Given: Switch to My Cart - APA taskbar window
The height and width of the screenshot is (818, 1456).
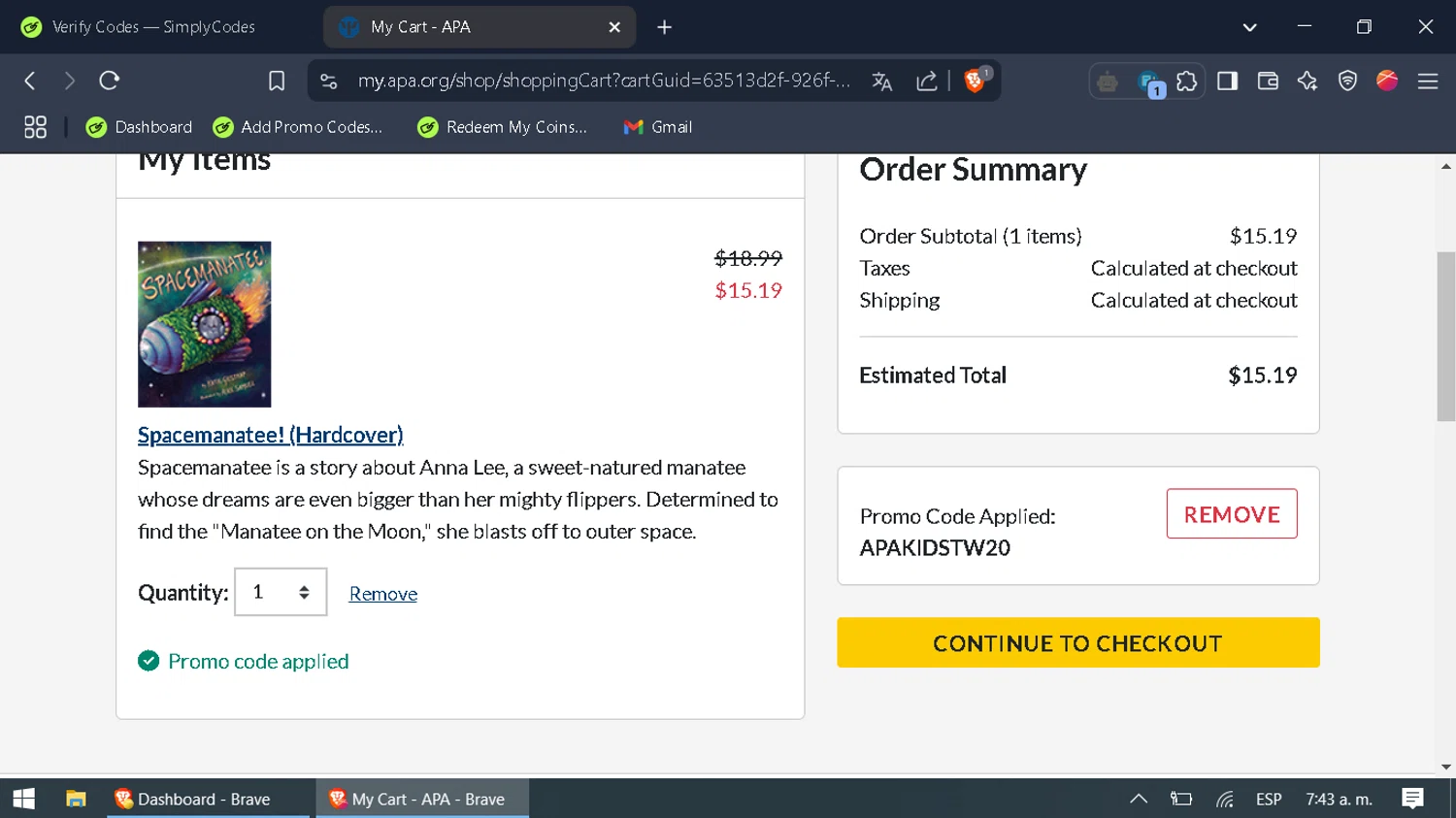Looking at the screenshot, I should pos(422,799).
